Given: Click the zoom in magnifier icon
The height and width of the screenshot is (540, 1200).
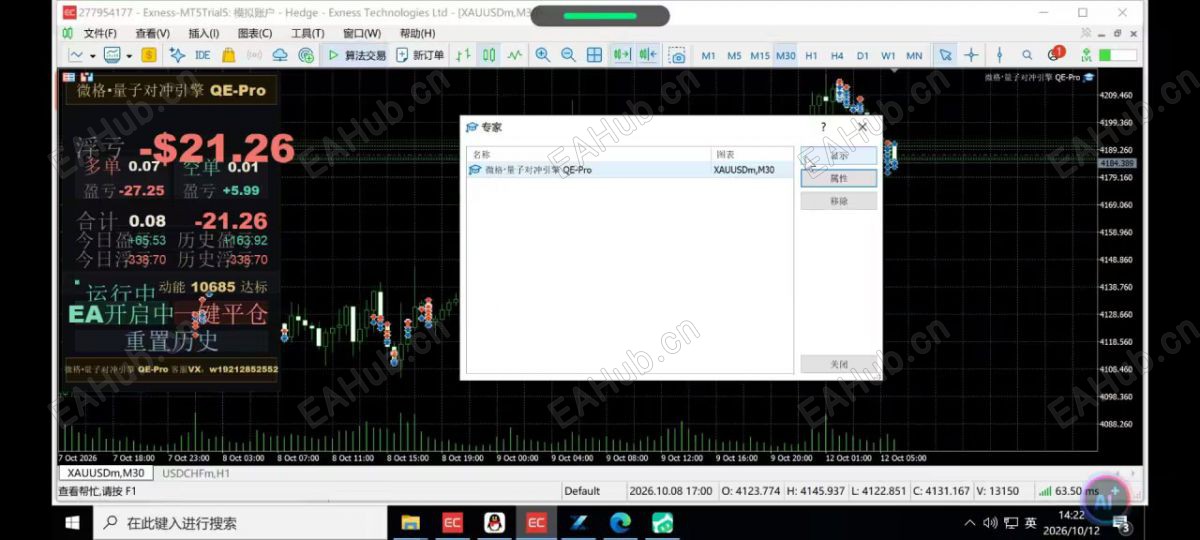Looking at the screenshot, I should click(x=543, y=55).
